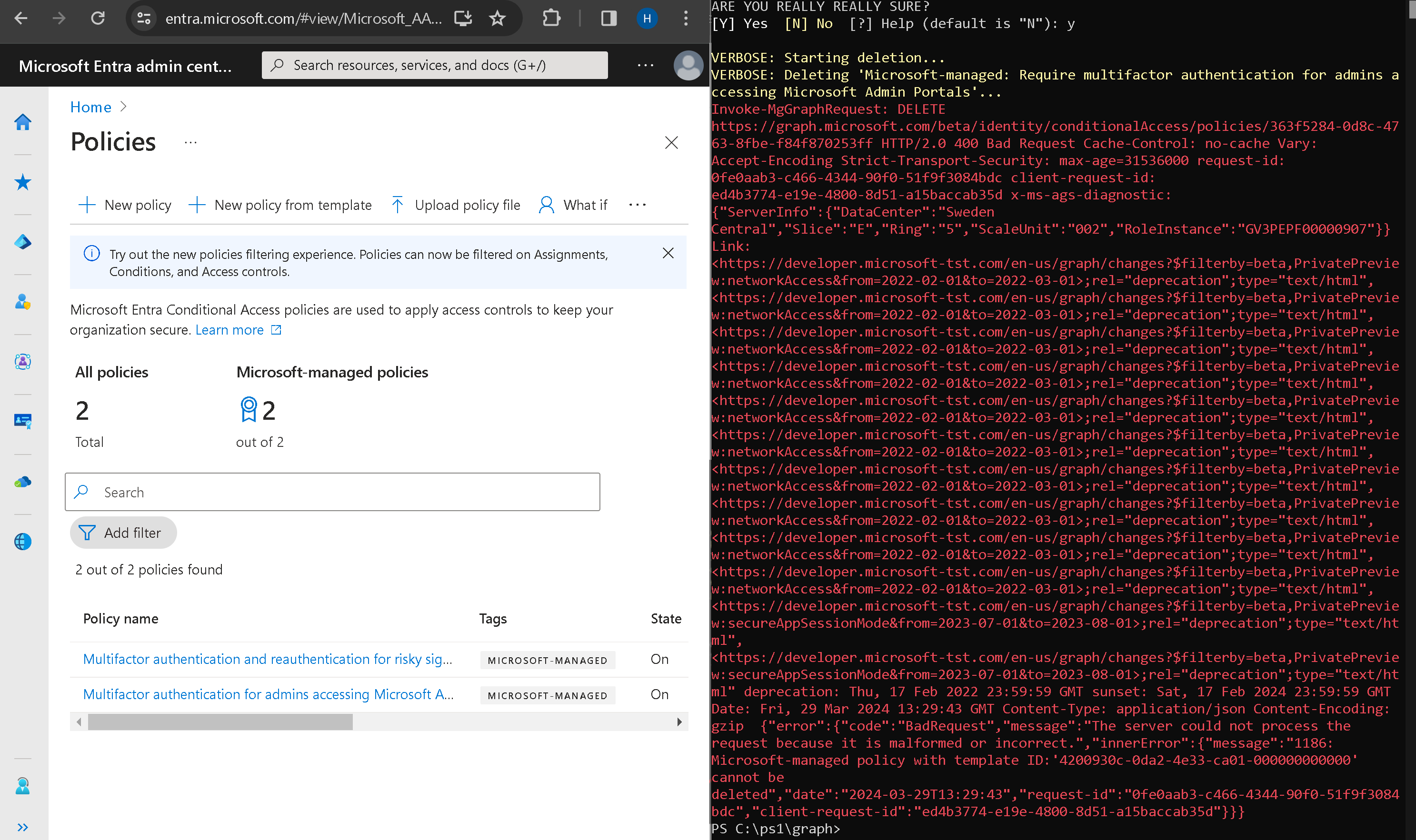
Task: Open the Learn more link
Action: tap(230, 330)
